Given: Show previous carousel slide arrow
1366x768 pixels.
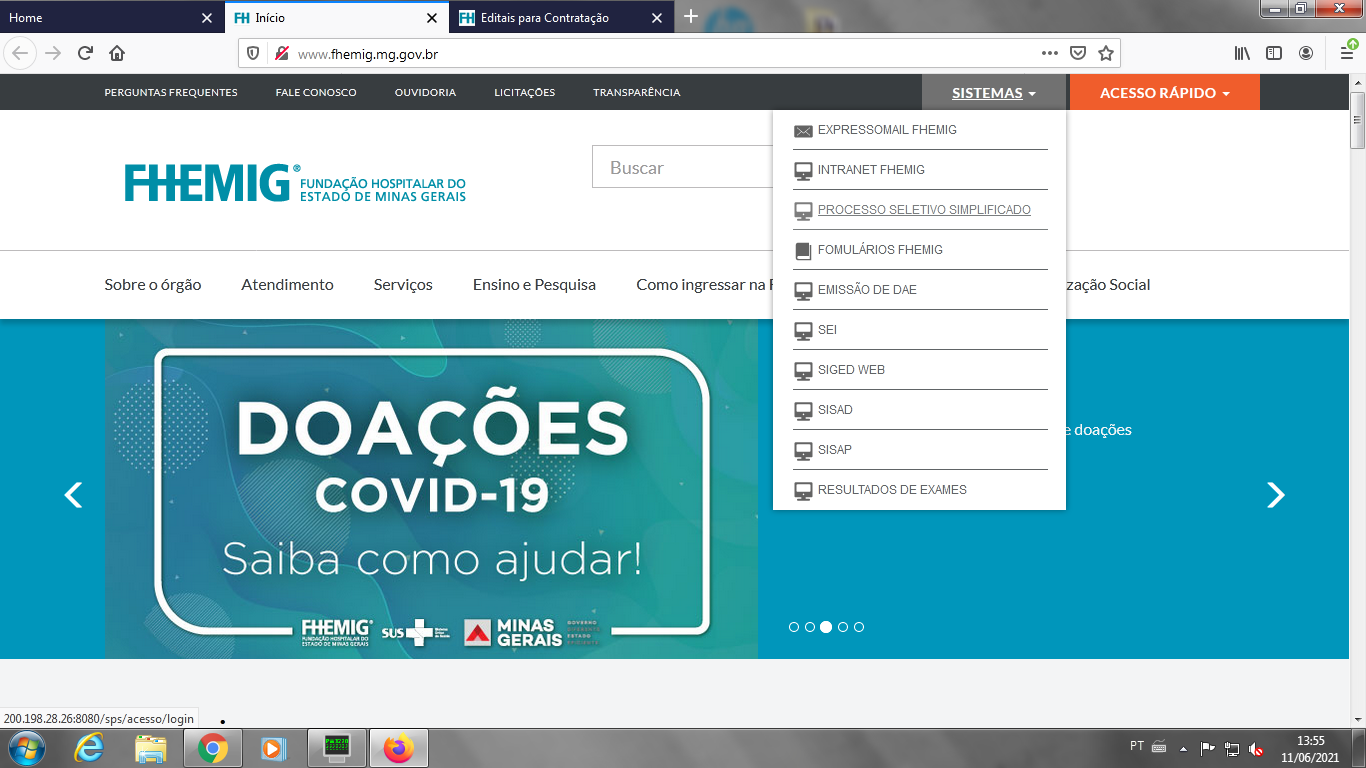Looking at the screenshot, I should tap(73, 495).
